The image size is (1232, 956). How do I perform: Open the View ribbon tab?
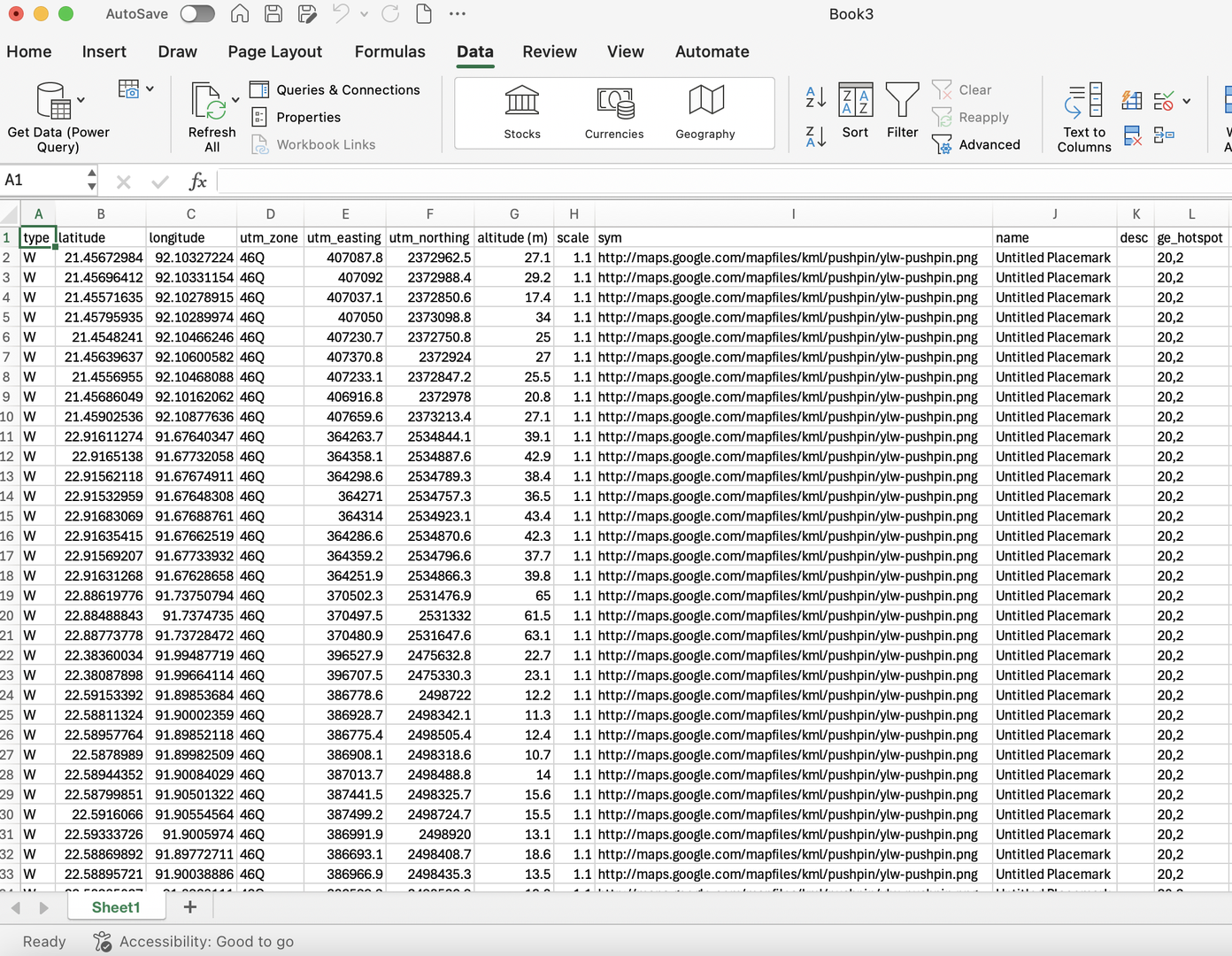626,51
